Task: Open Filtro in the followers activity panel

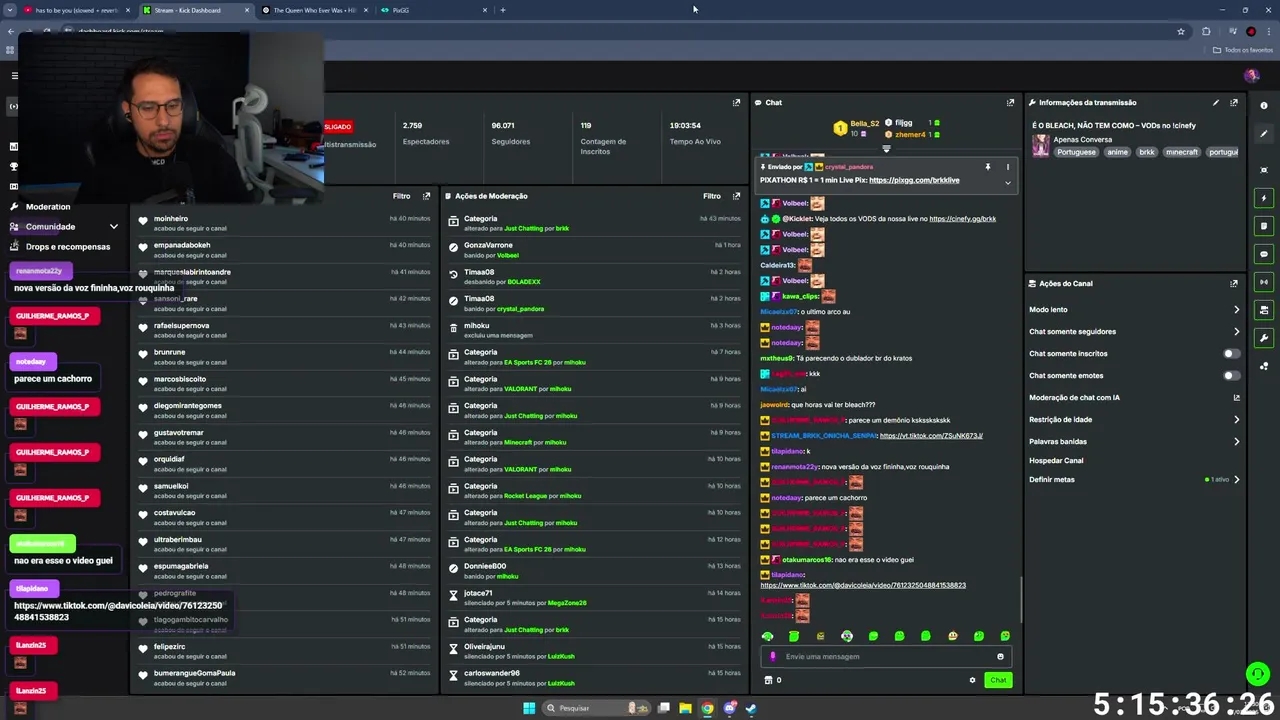Action: [x=401, y=196]
